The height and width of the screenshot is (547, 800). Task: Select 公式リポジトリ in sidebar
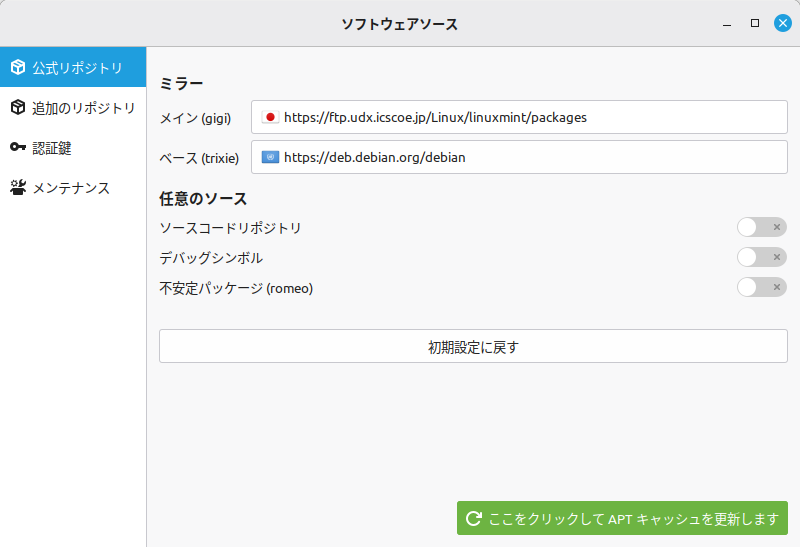pyautogui.click(x=77, y=68)
